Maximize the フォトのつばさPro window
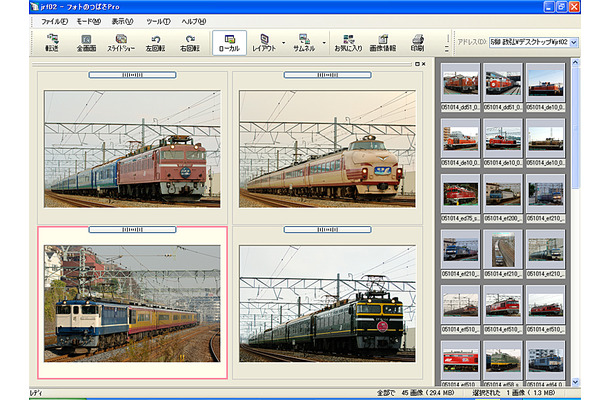 (561, 7)
